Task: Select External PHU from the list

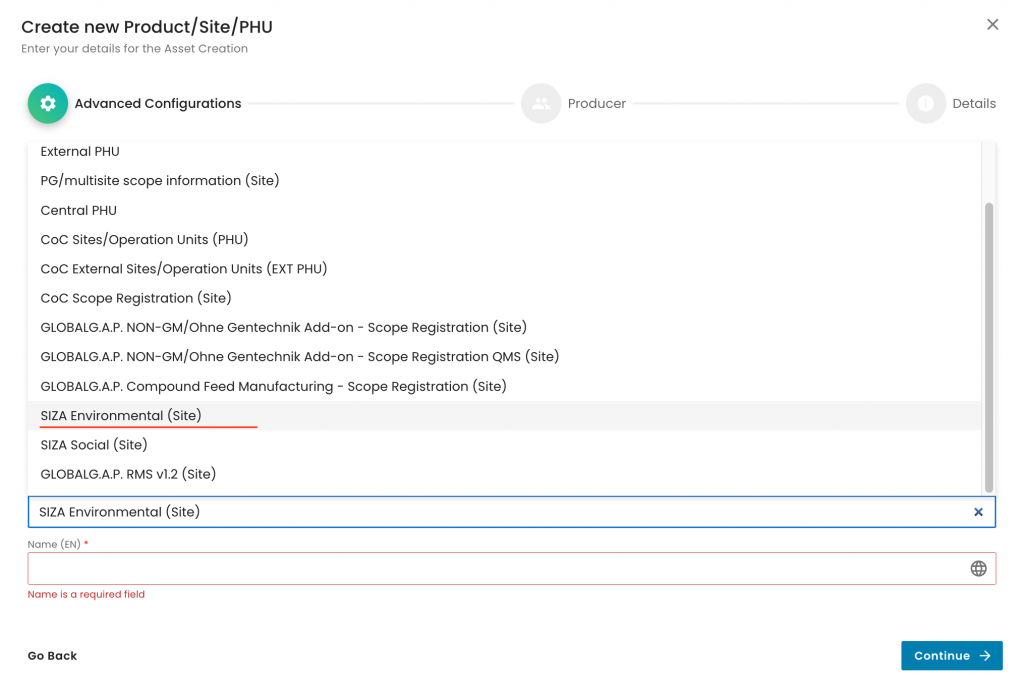Action: (x=80, y=152)
